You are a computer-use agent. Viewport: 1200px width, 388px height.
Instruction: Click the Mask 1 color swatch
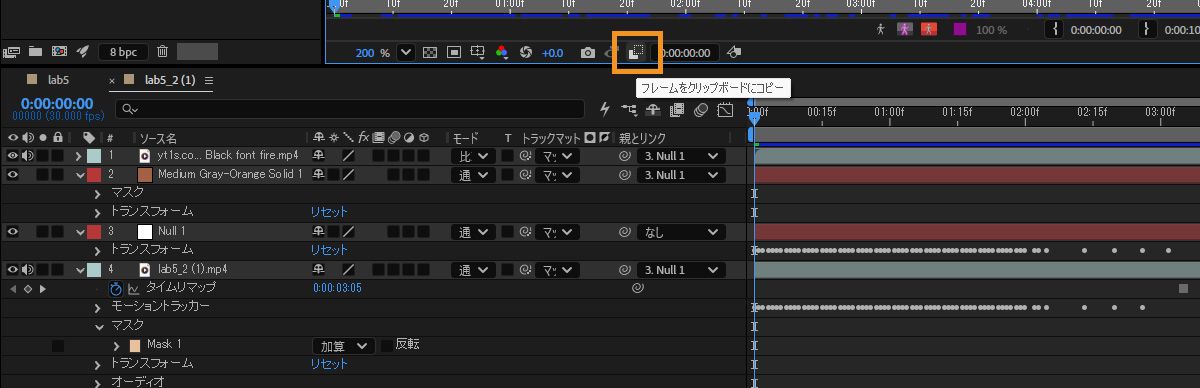pyautogui.click(x=135, y=345)
